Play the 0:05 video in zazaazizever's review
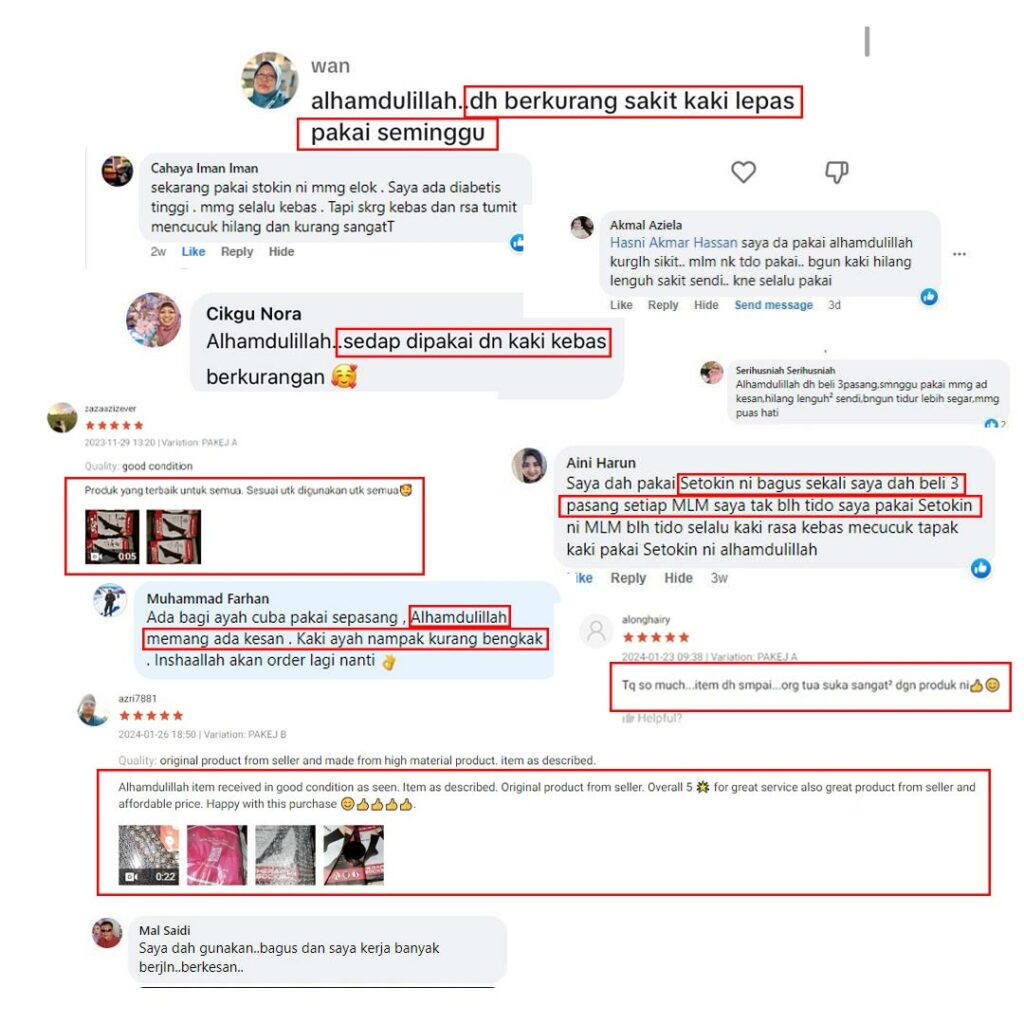Viewport: 1024px width, 1024px height. 112,537
